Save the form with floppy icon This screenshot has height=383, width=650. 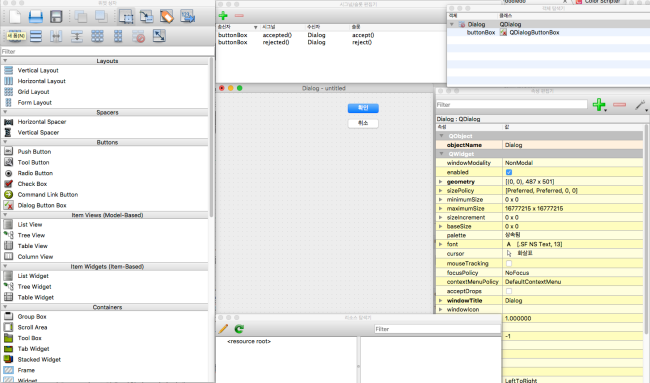tap(56, 17)
